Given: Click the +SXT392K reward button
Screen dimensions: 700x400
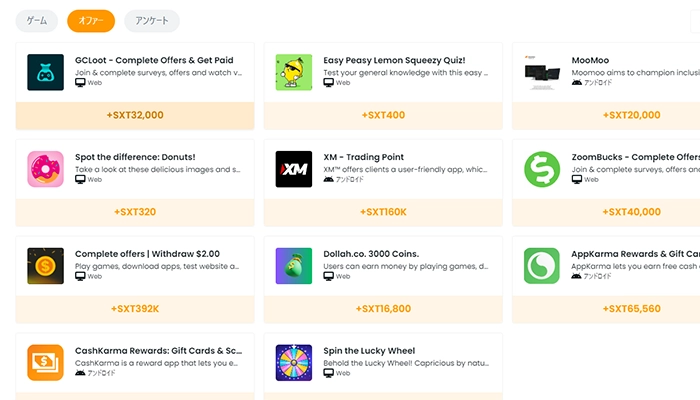Looking at the screenshot, I should [135, 308].
